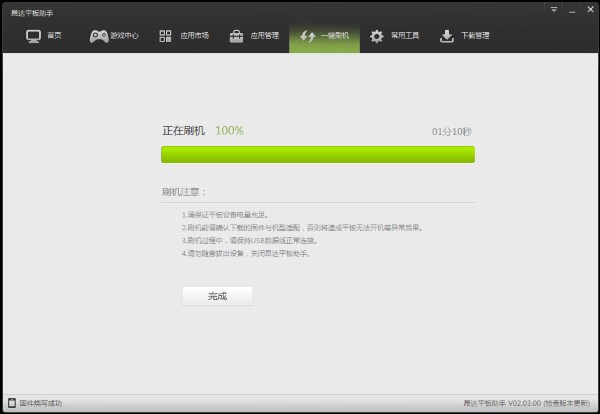Open the 常用工具 tab with gear icon
This screenshot has width=600, height=414.
pos(395,36)
